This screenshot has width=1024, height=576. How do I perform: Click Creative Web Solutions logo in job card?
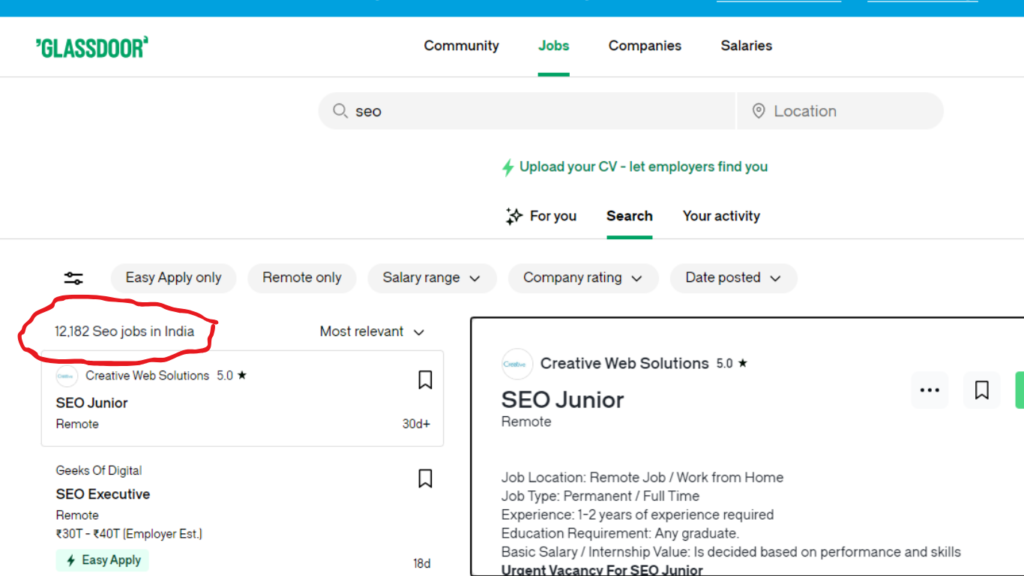tap(67, 376)
